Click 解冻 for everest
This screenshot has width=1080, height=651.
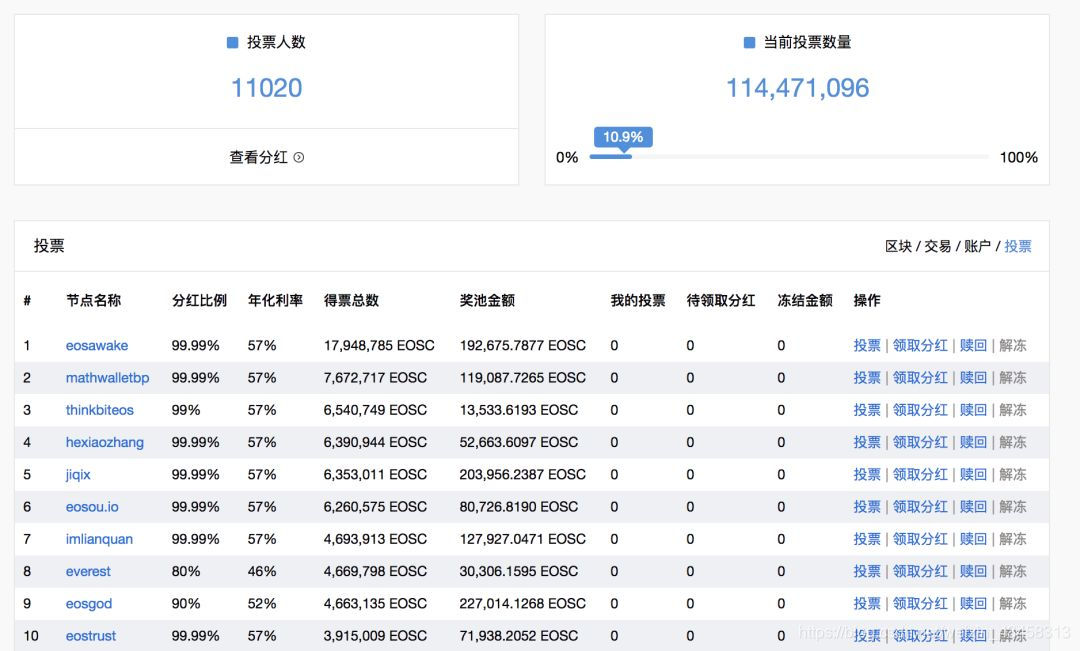tap(1012, 571)
